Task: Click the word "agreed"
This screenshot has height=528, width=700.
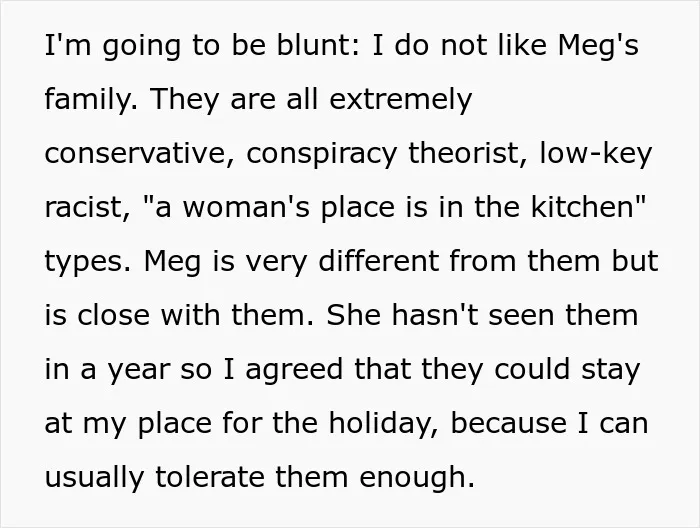Action: pyautogui.click(x=294, y=371)
